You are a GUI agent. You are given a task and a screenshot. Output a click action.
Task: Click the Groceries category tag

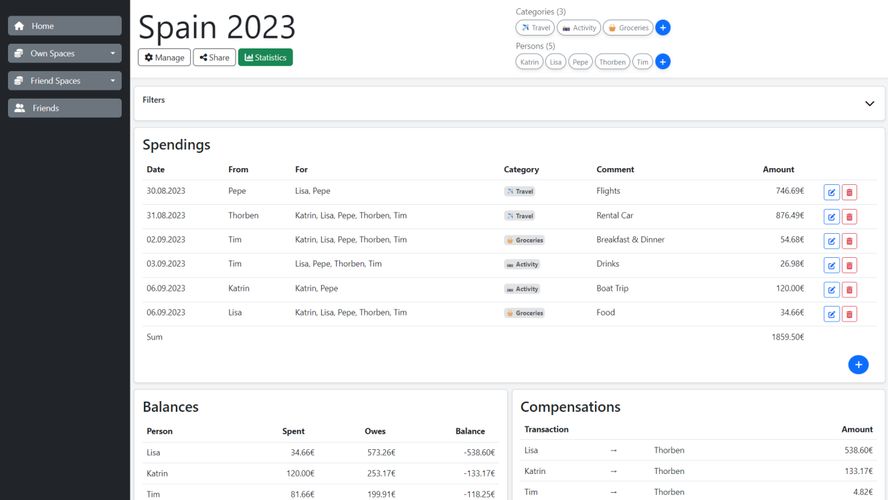pyautogui.click(x=628, y=28)
